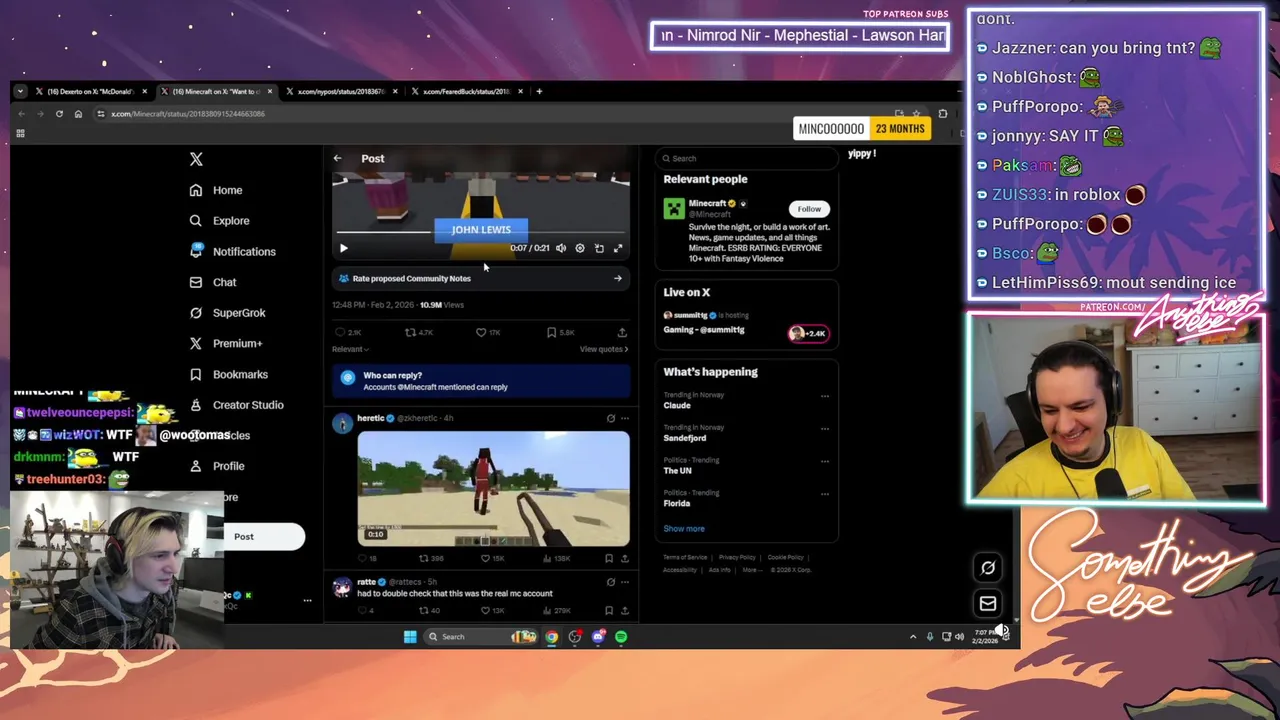
Task: Open more menu on heretic's reply
Action: coord(625,418)
